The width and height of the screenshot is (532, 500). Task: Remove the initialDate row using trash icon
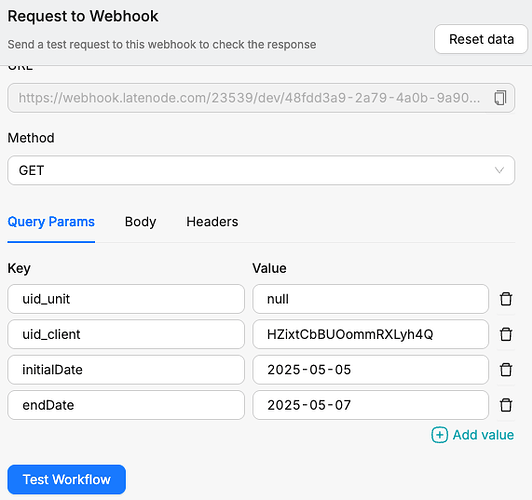coord(506,369)
